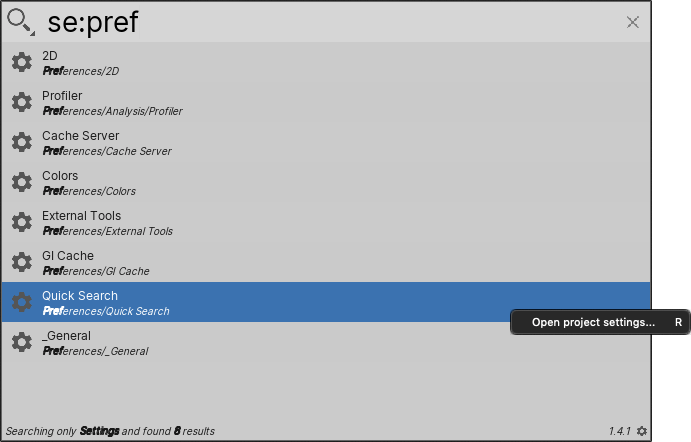Select the External Tools result row
Viewport: 691px width, 442px height.
point(326,222)
